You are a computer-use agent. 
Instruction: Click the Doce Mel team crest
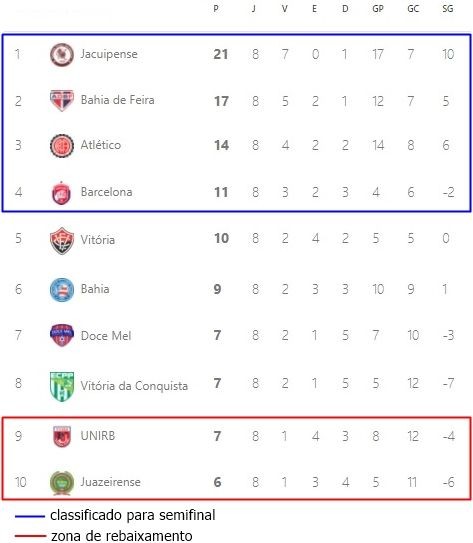62,335
